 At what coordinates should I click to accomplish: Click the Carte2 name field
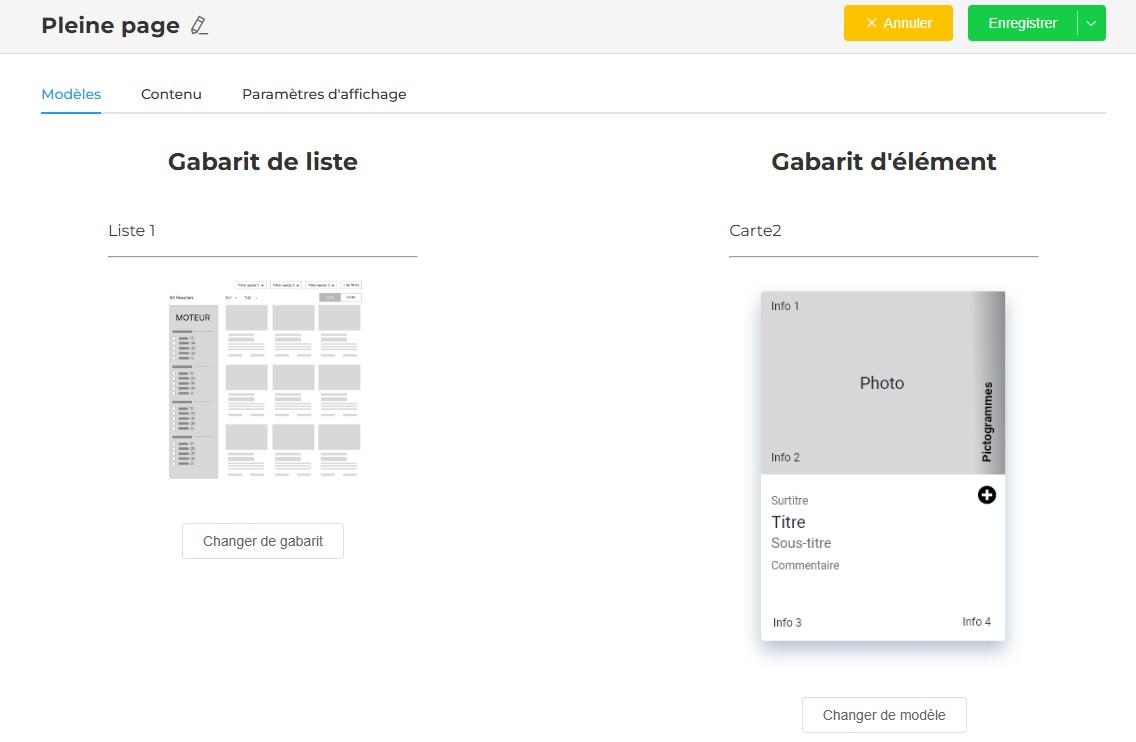pos(883,231)
